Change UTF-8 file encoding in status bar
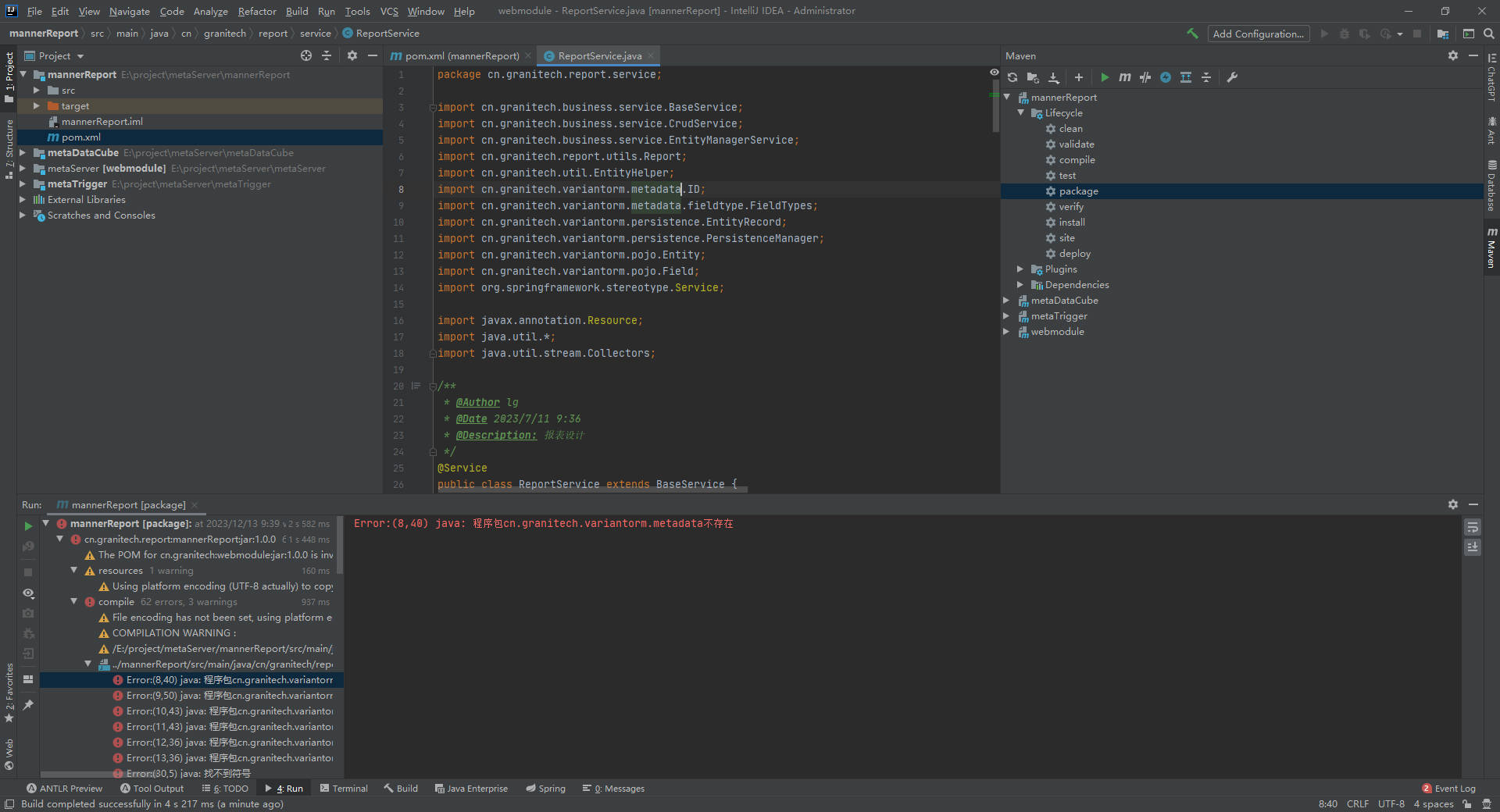Viewport: 1500px width, 812px height. [1391, 803]
